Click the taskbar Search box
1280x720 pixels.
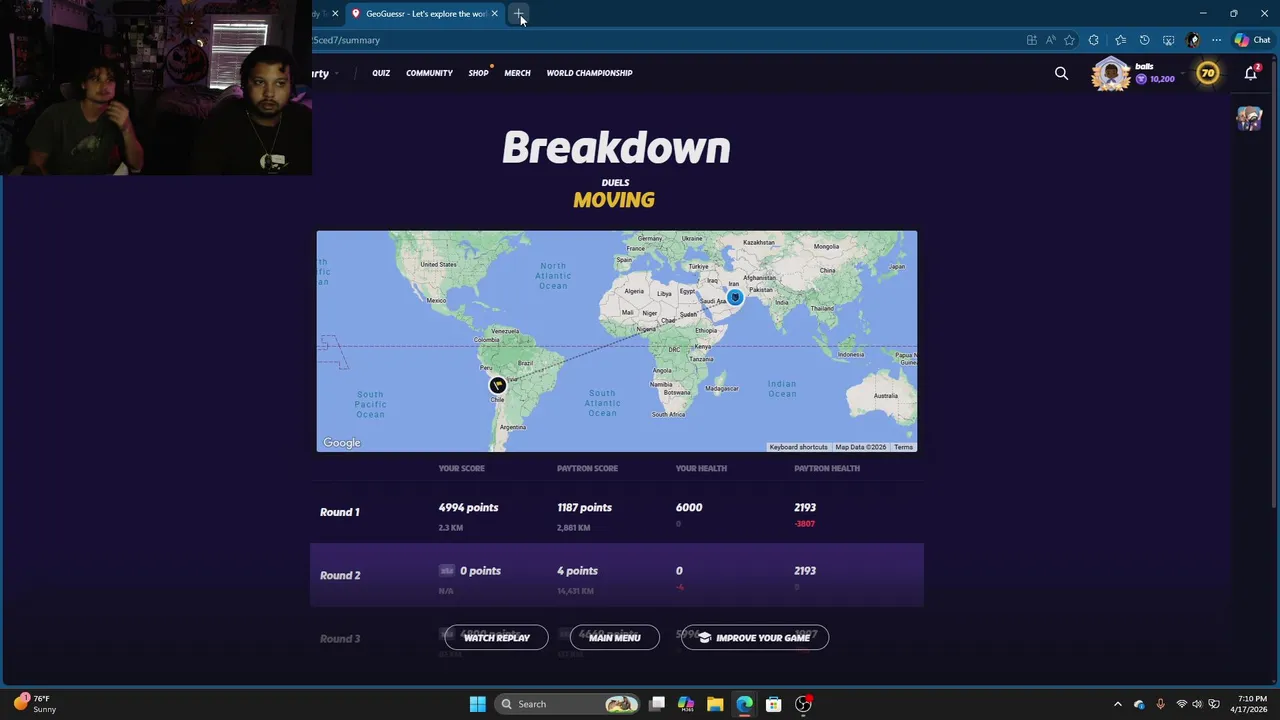click(x=567, y=704)
